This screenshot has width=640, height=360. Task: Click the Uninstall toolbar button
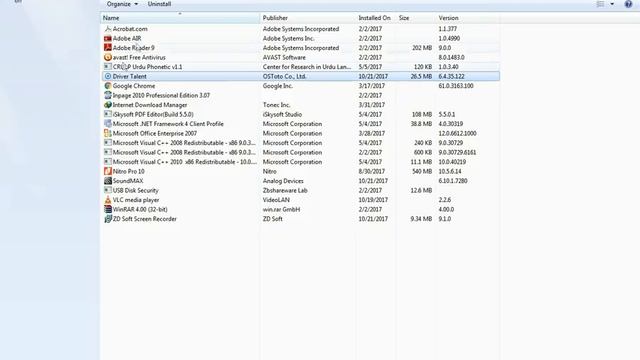[159, 4]
